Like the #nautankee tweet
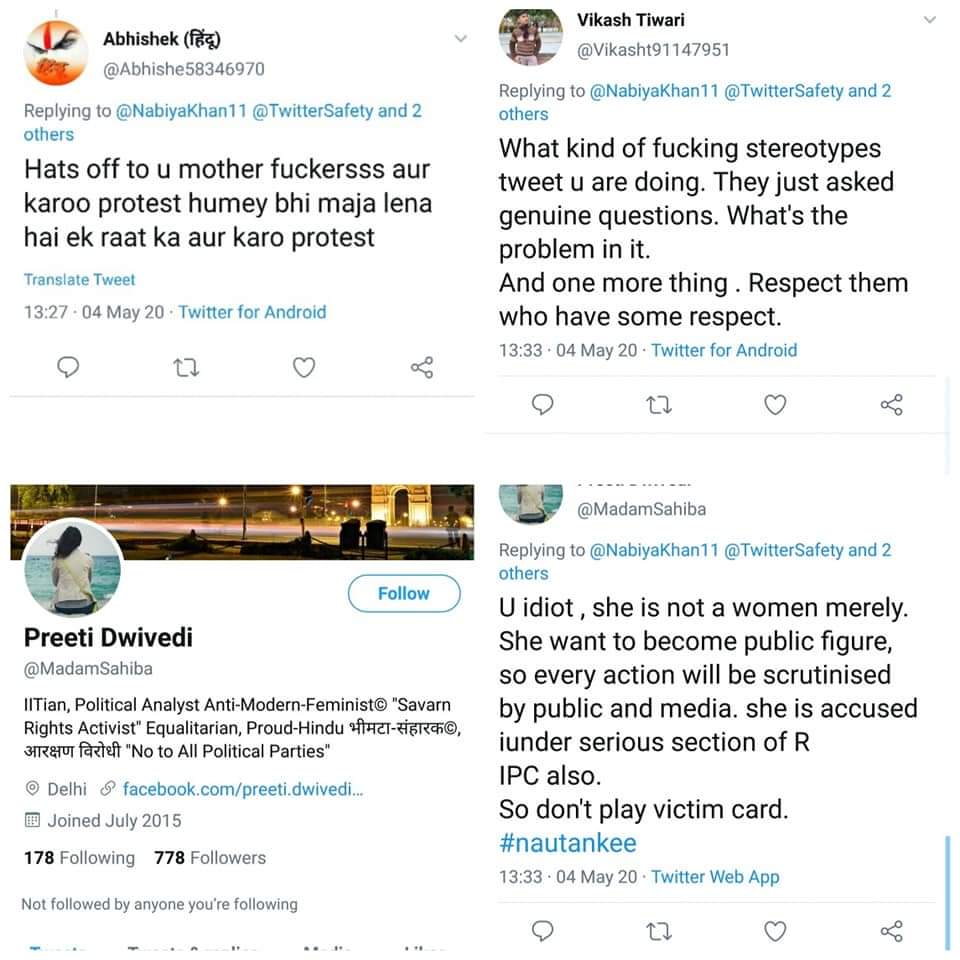Viewport: 960px width, 960px height. point(775,931)
